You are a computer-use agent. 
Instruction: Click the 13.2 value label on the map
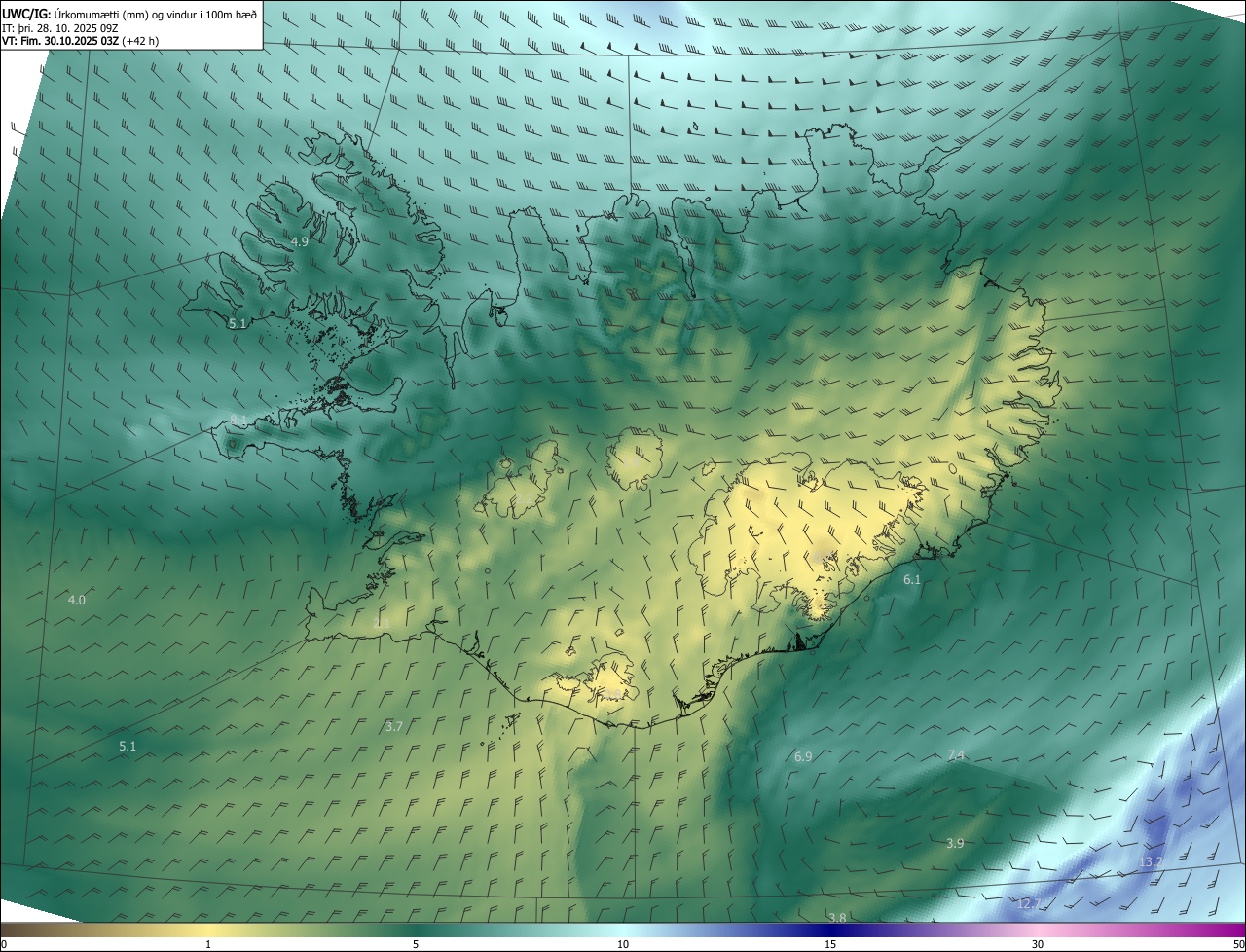(1151, 862)
